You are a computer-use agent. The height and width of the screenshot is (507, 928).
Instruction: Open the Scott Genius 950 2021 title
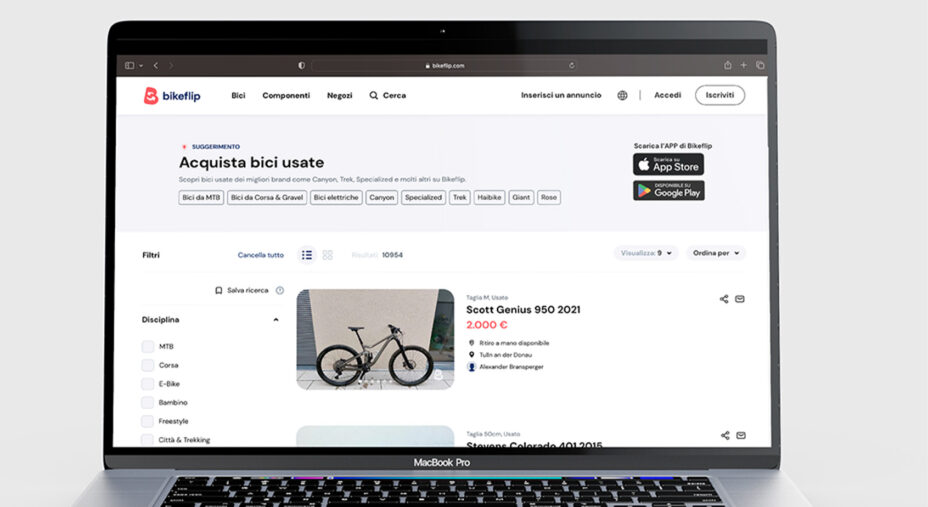[x=523, y=310]
